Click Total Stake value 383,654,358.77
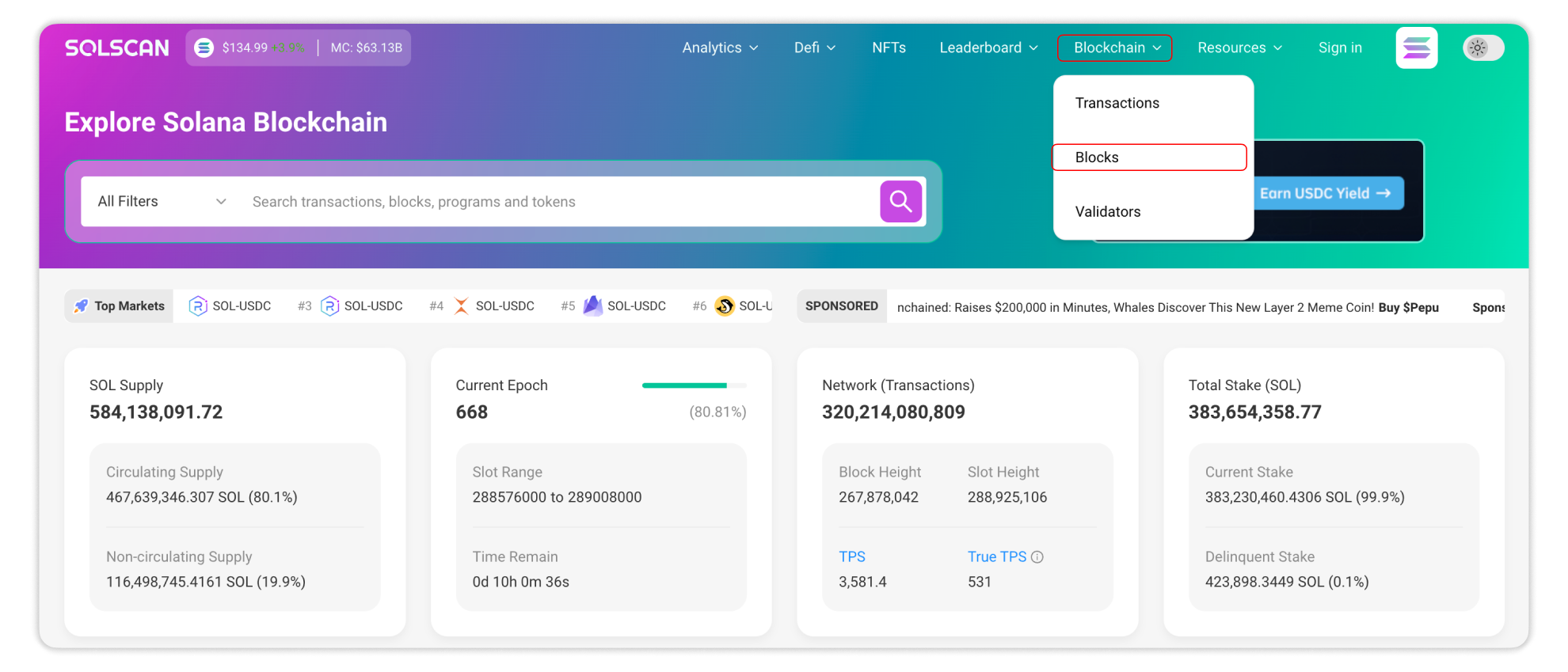Image resolution: width=1568 pixels, height=672 pixels. (x=1255, y=412)
